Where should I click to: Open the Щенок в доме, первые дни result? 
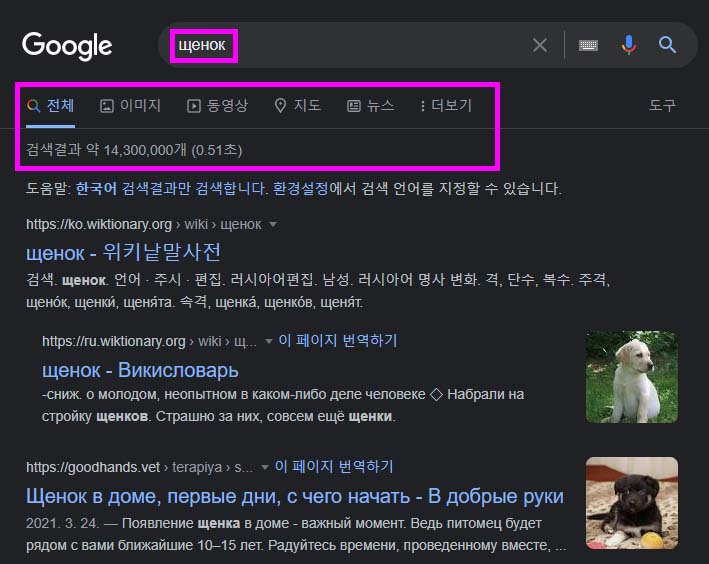click(x=295, y=496)
